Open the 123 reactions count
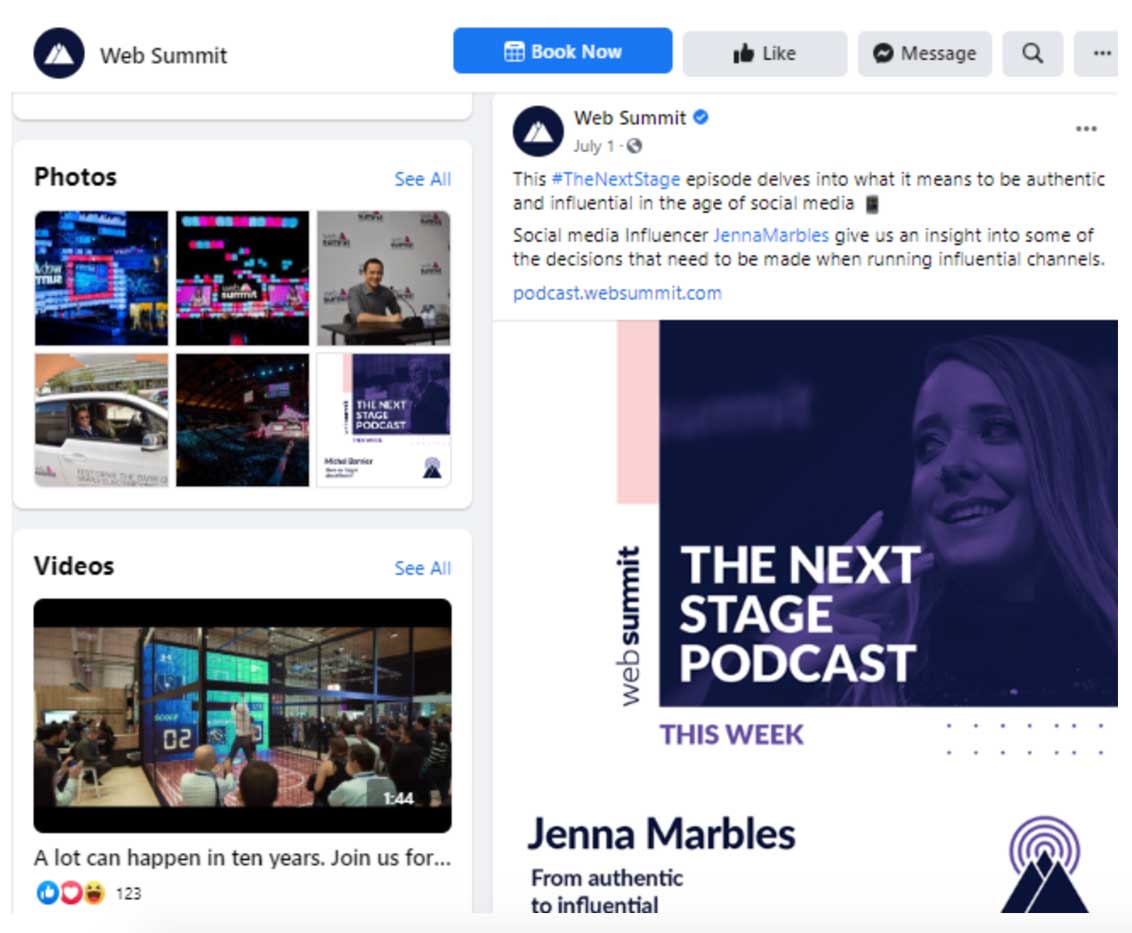The height and width of the screenshot is (933, 1132). pyautogui.click(x=129, y=894)
